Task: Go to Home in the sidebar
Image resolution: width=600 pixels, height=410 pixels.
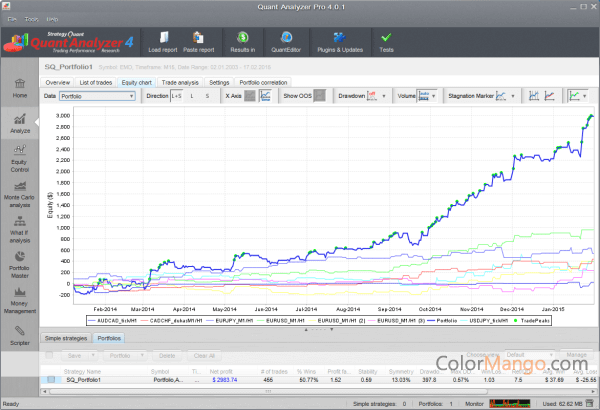Action: (20, 88)
